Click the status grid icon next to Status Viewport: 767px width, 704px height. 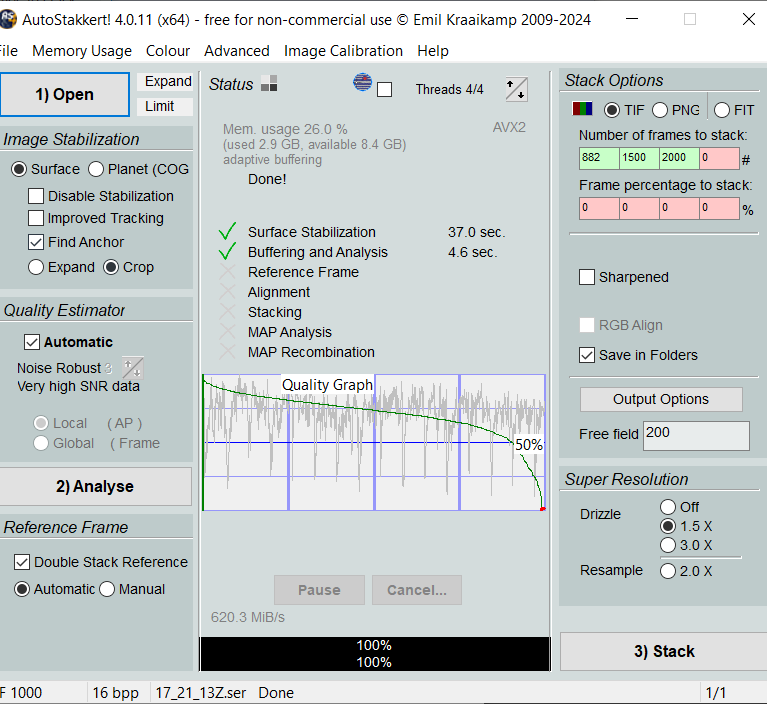pyautogui.click(x=269, y=84)
